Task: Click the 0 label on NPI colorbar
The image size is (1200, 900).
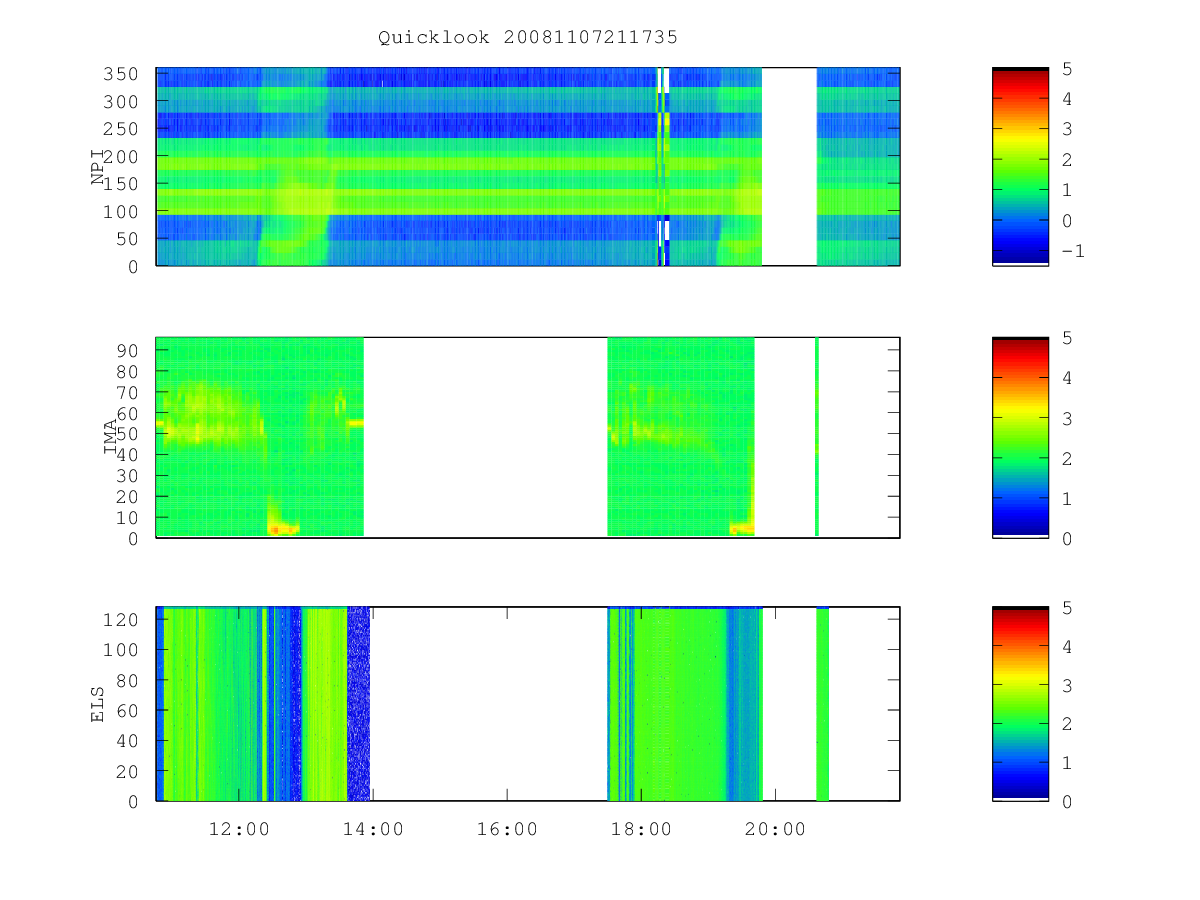Action: coord(1066,221)
